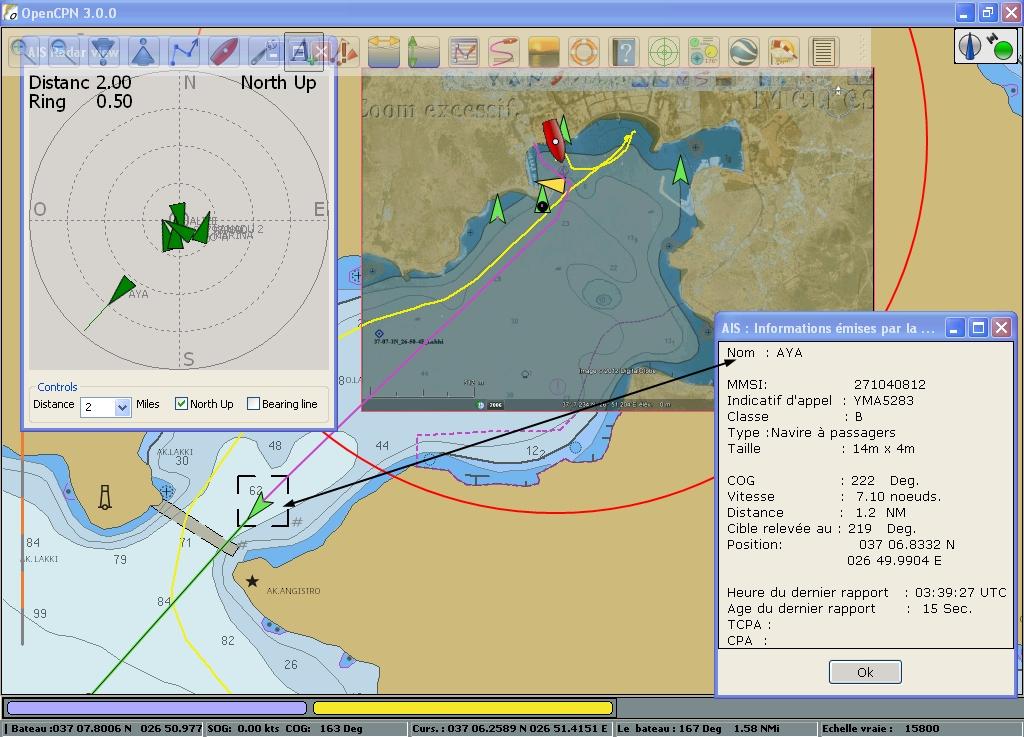The height and width of the screenshot is (737, 1024).
Task: Click the 'Bateau' position status bar field
Action: tap(104, 729)
